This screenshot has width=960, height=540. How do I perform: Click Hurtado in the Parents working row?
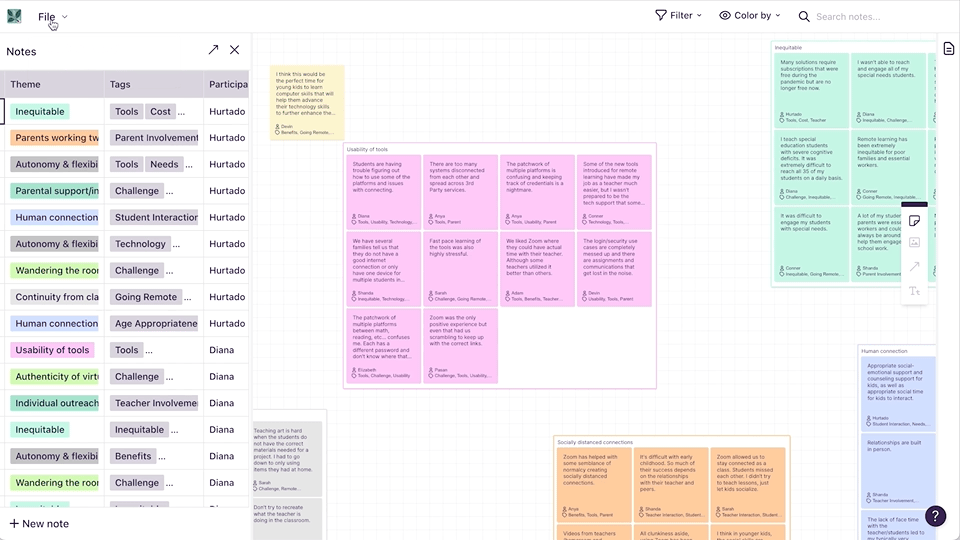(x=227, y=138)
